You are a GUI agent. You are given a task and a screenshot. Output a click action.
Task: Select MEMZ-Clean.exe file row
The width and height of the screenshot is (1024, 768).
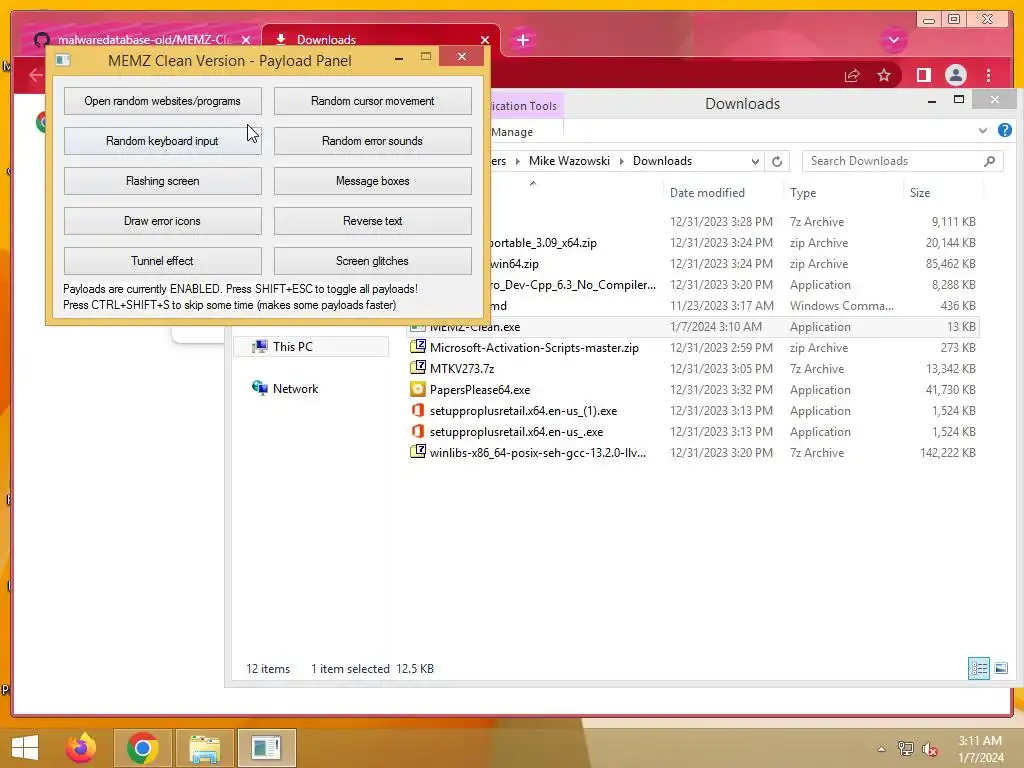point(692,327)
